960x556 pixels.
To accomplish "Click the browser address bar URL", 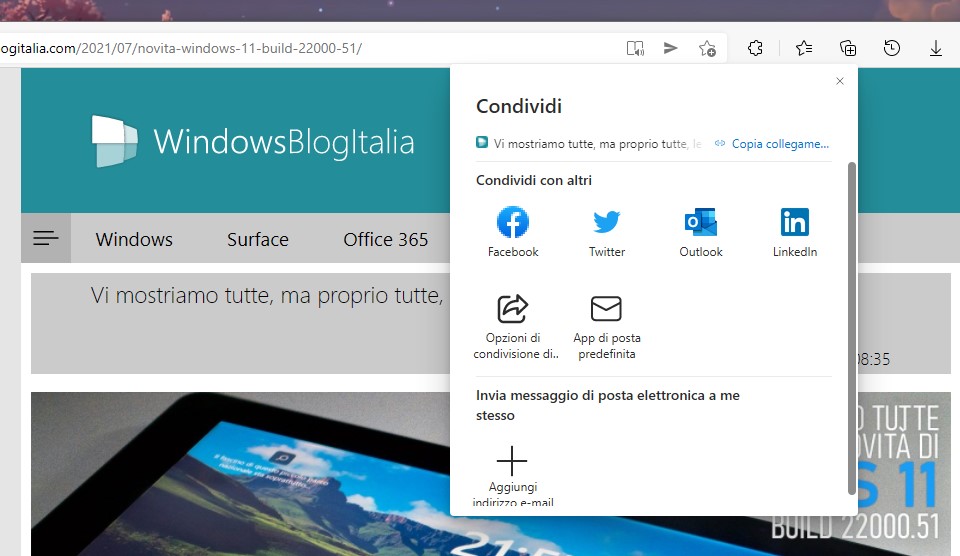I will [x=181, y=48].
